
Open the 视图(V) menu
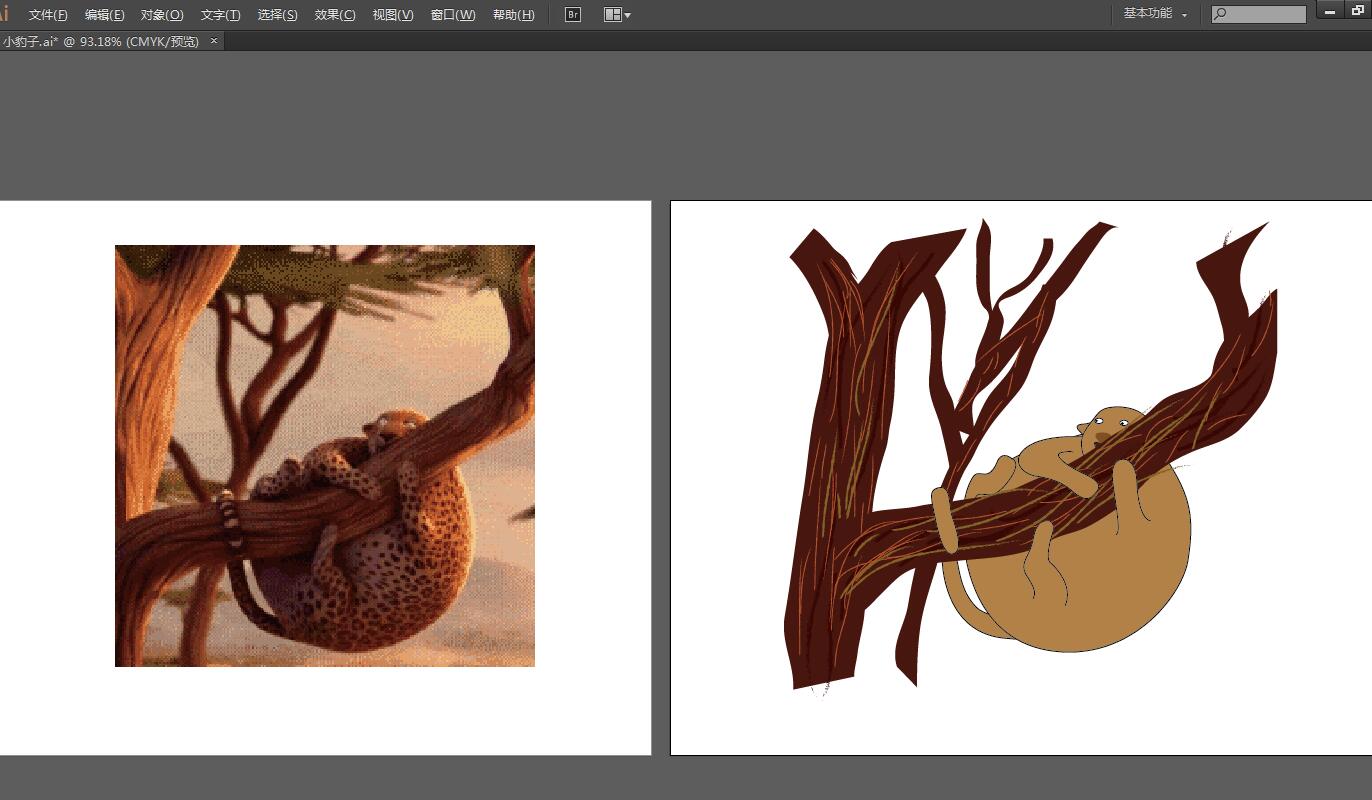tap(393, 15)
